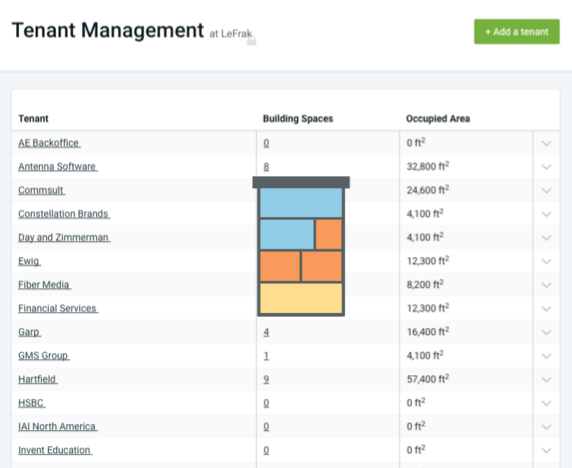Image resolution: width=572 pixels, height=468 pixels.
Task: Open the Invent Education tenant link
Action: pyautogui.click(x=55, y=450)
